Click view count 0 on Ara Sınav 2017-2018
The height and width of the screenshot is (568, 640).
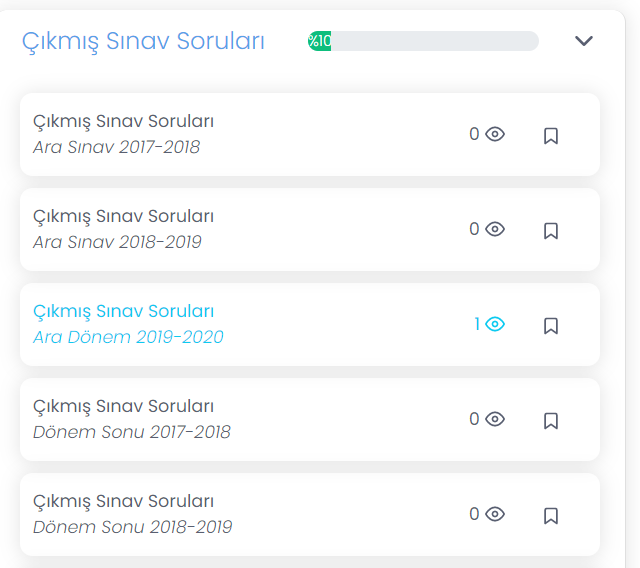[474, 134]
